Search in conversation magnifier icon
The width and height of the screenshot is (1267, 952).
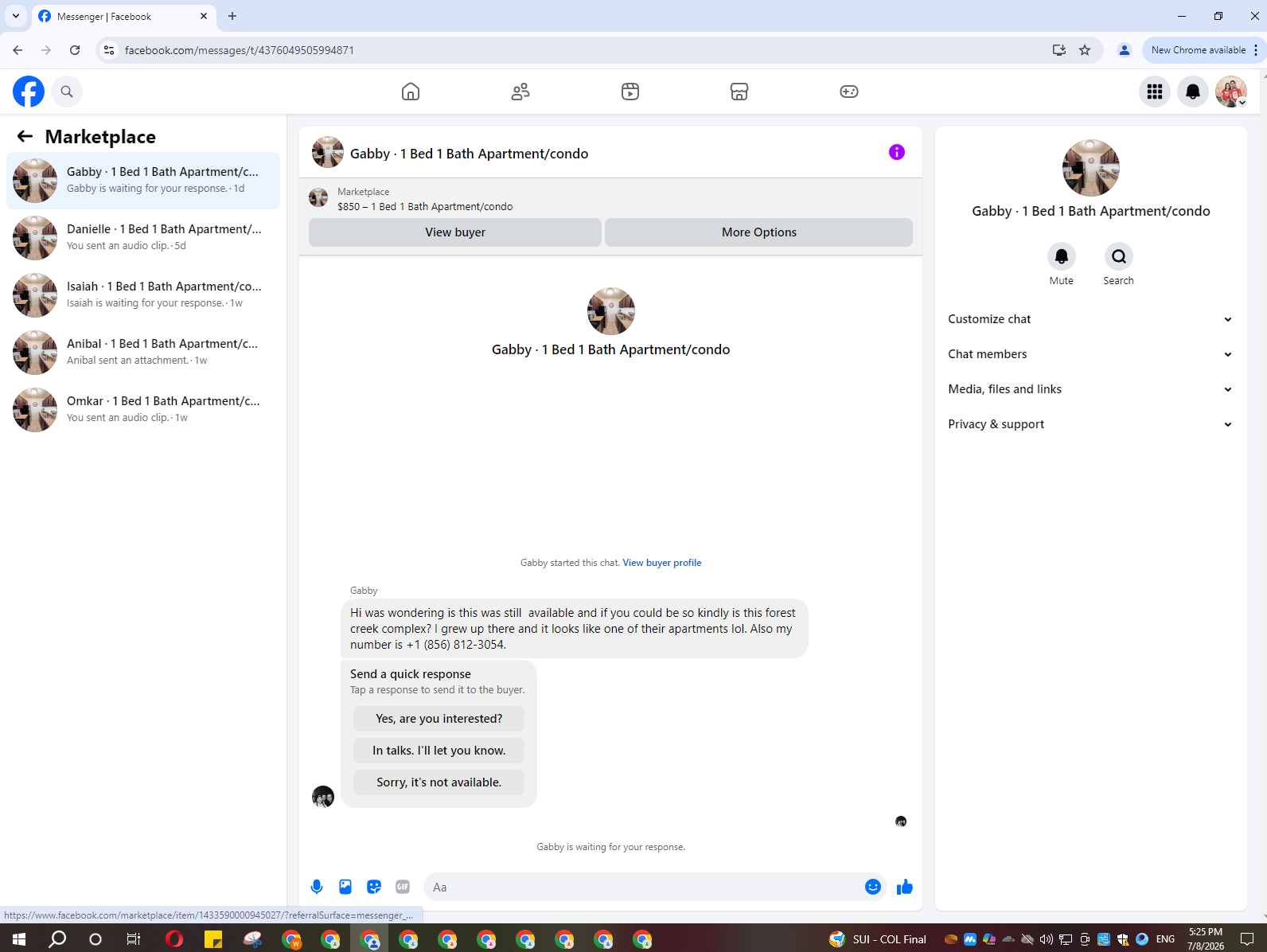1119,256
